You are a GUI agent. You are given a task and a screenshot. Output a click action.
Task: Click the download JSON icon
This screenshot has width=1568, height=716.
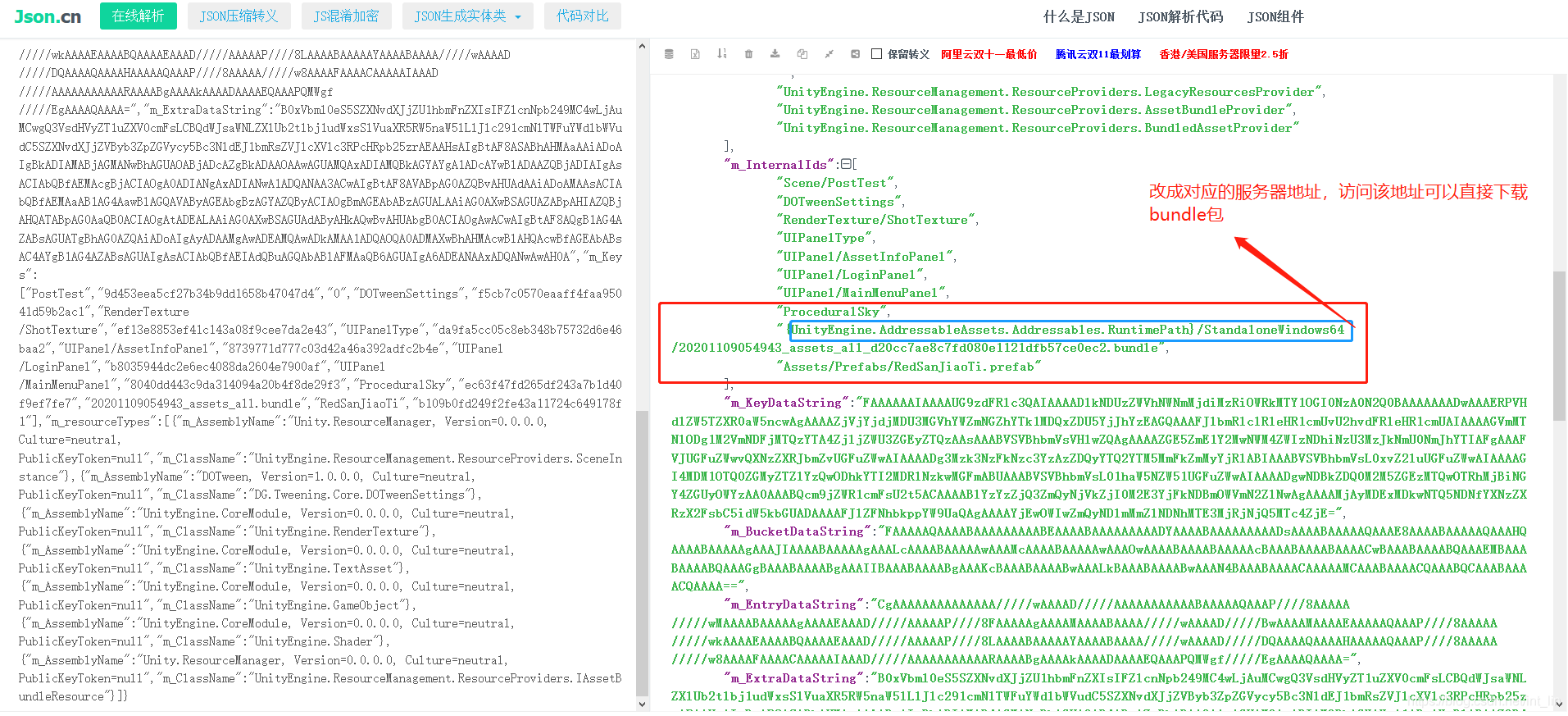click(x=775, y=54)
